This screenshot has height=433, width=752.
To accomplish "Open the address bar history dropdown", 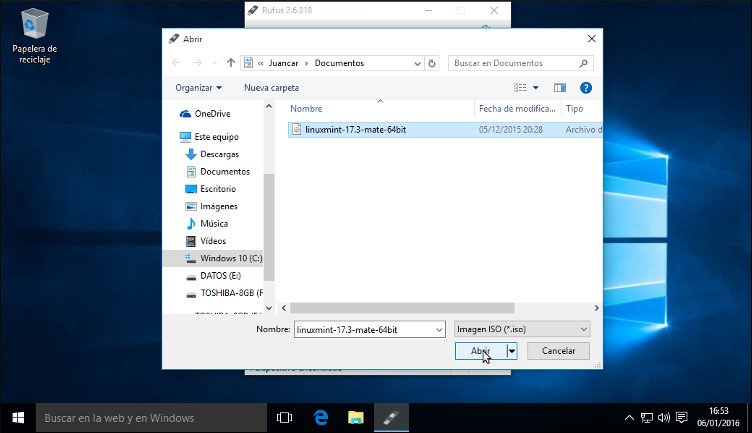I will coord(417,63).
